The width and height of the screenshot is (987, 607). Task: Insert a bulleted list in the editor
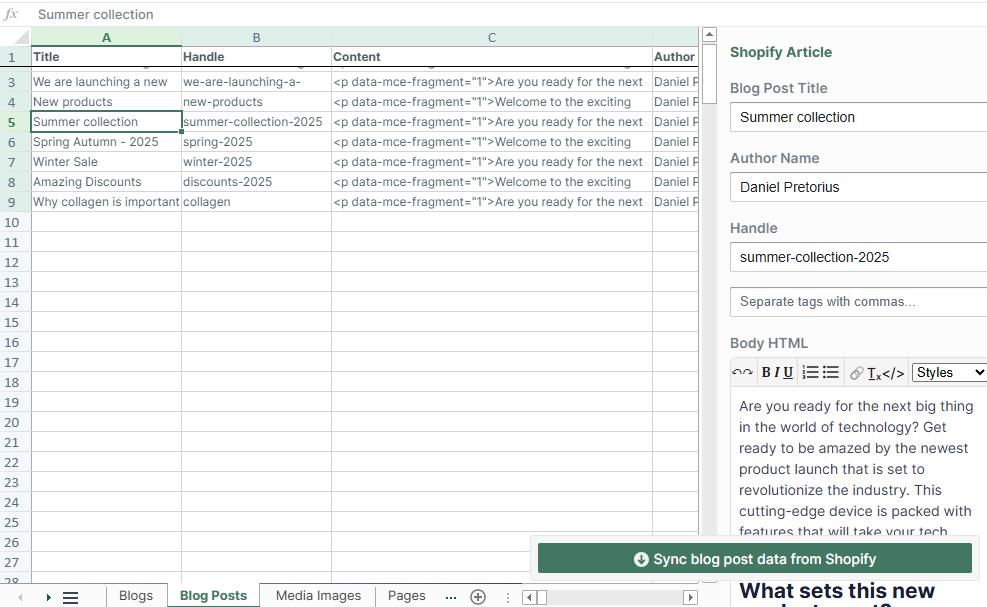830,371
